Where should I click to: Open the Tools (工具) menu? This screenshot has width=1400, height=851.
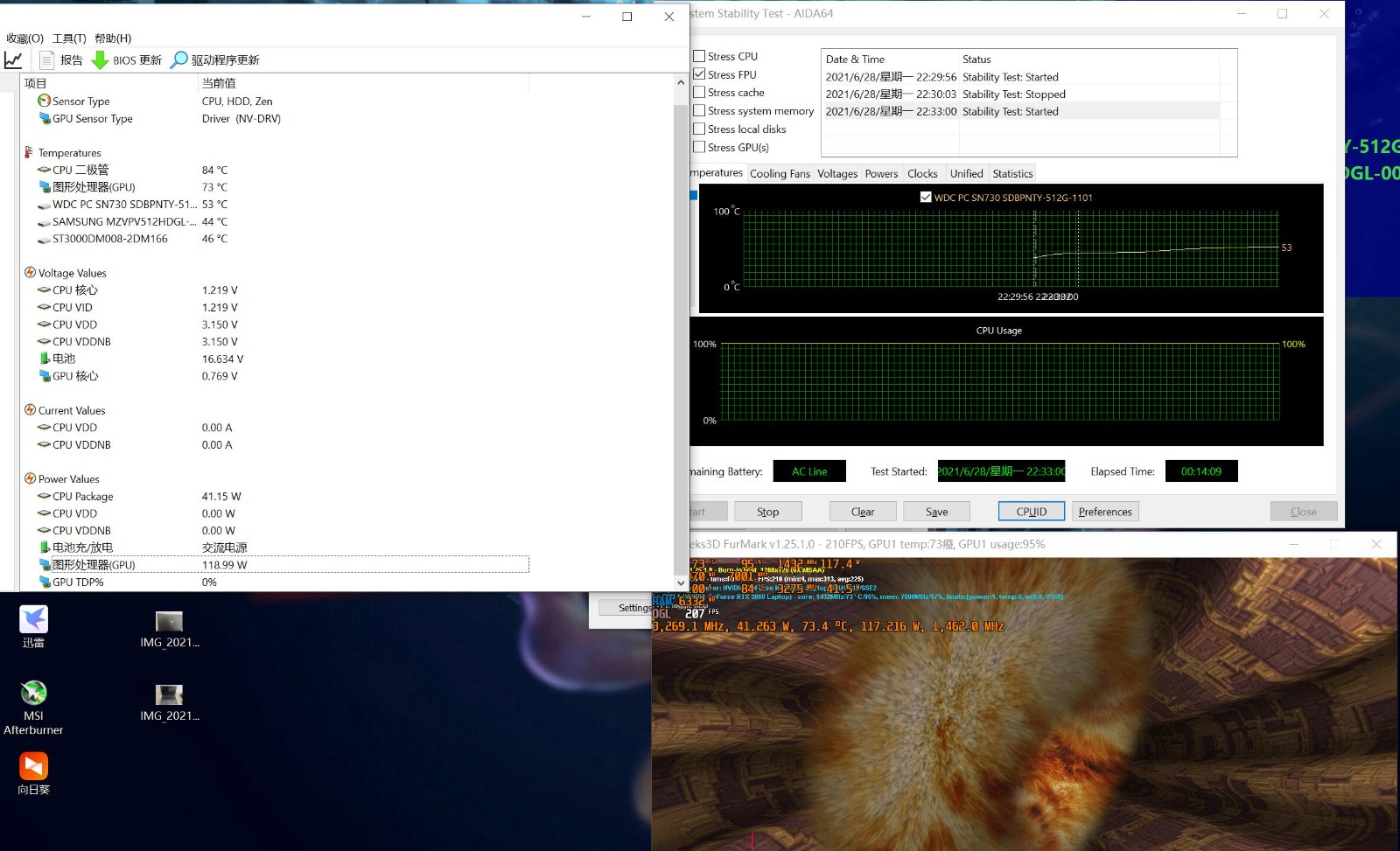click(x=69, y=38)
